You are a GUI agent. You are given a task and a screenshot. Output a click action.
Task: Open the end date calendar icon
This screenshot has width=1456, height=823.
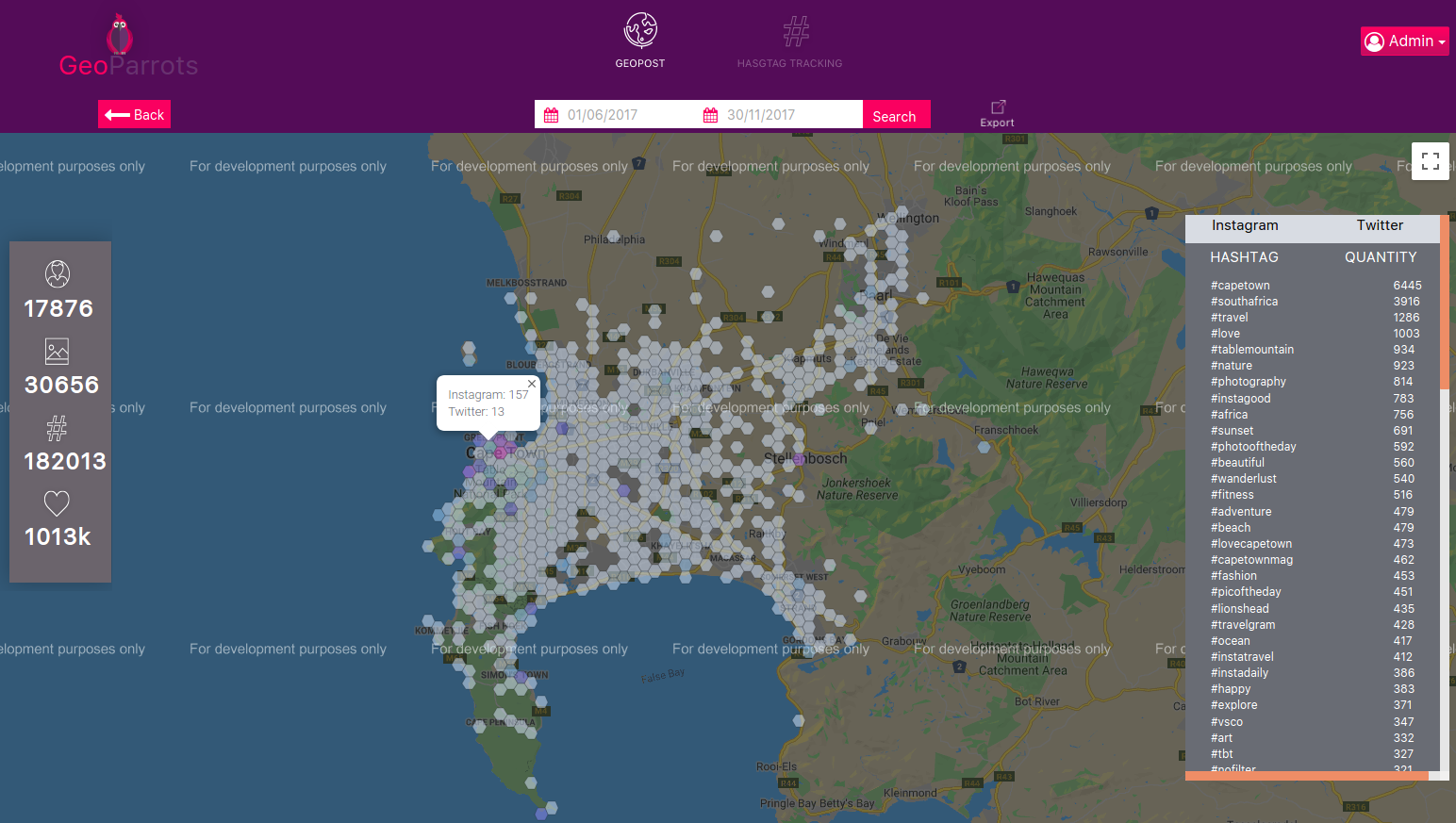pyautogui.click(x=711, y=115)
